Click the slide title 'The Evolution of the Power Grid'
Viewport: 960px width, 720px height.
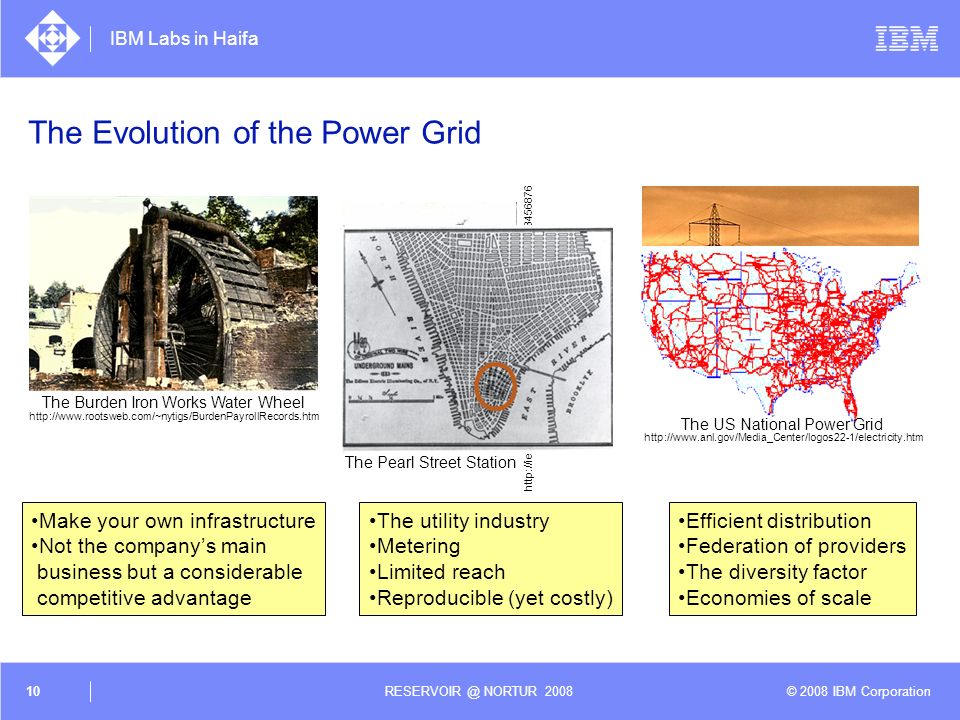coord(255,132)
